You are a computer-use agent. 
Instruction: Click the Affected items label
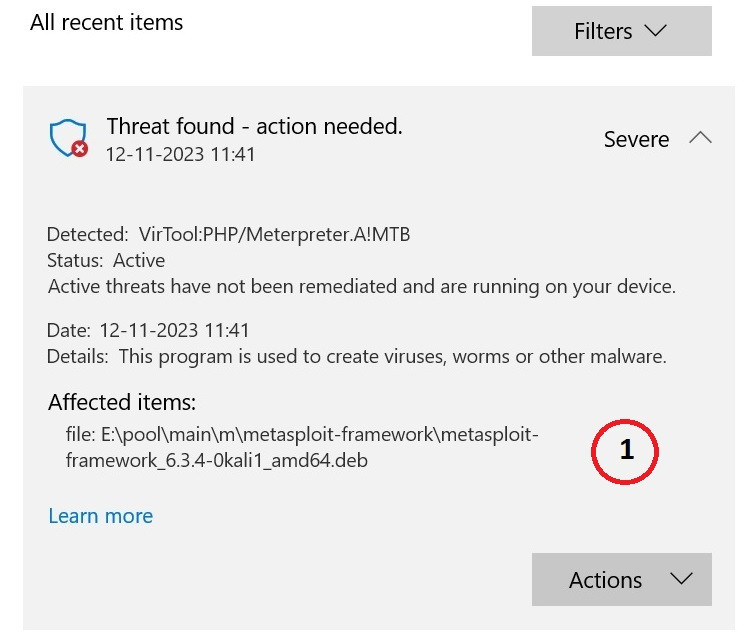coord(122,402)
